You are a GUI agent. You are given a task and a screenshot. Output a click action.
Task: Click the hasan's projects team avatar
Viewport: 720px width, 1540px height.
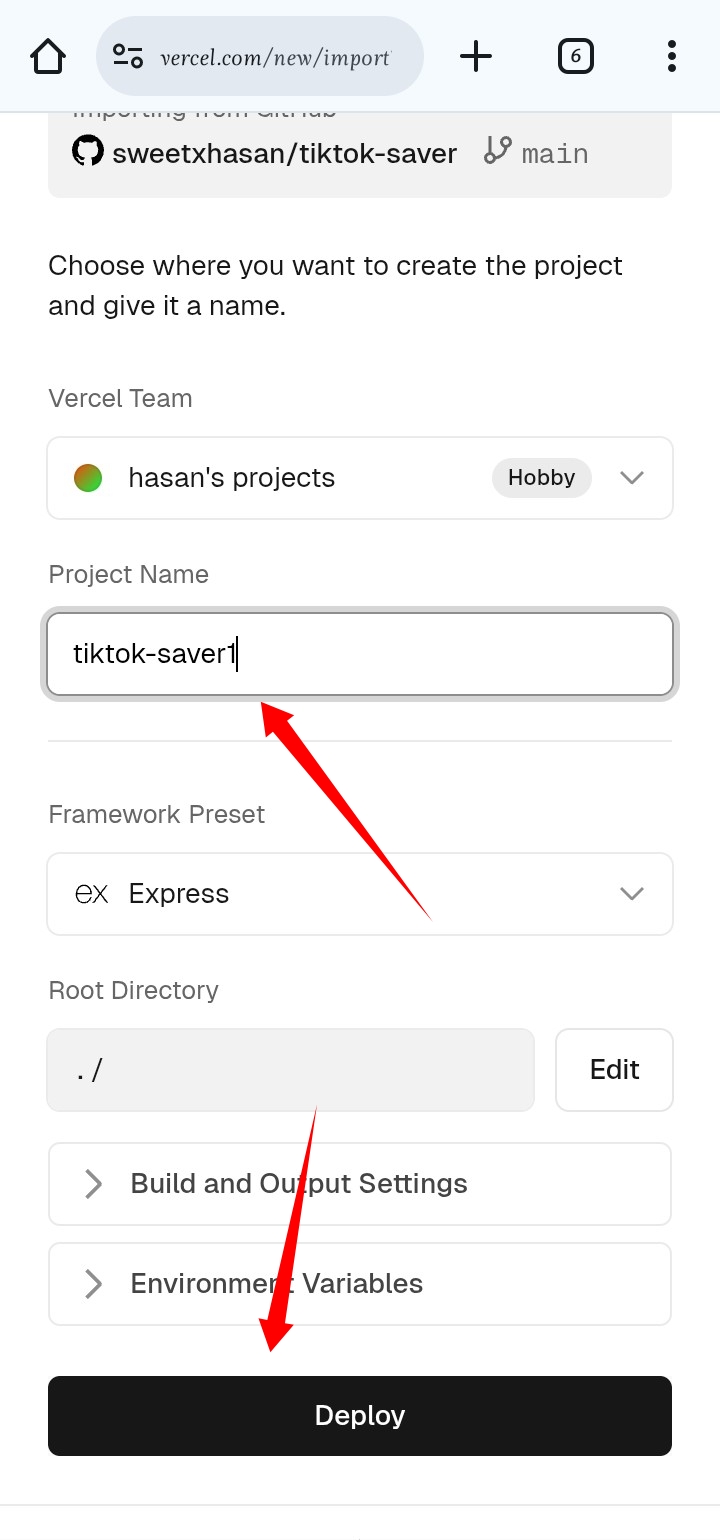click(x=88, y=478)
